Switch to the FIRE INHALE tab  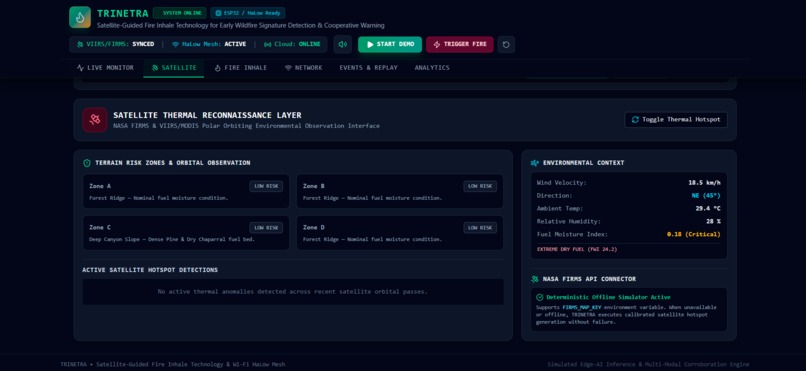[x=241, y=68]
